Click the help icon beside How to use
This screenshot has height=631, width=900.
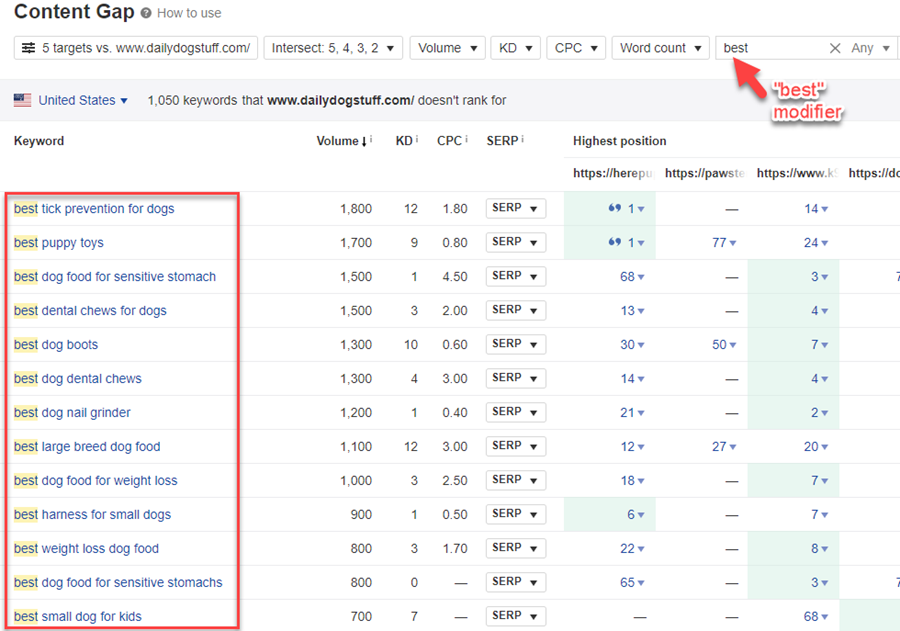(146, 14)
